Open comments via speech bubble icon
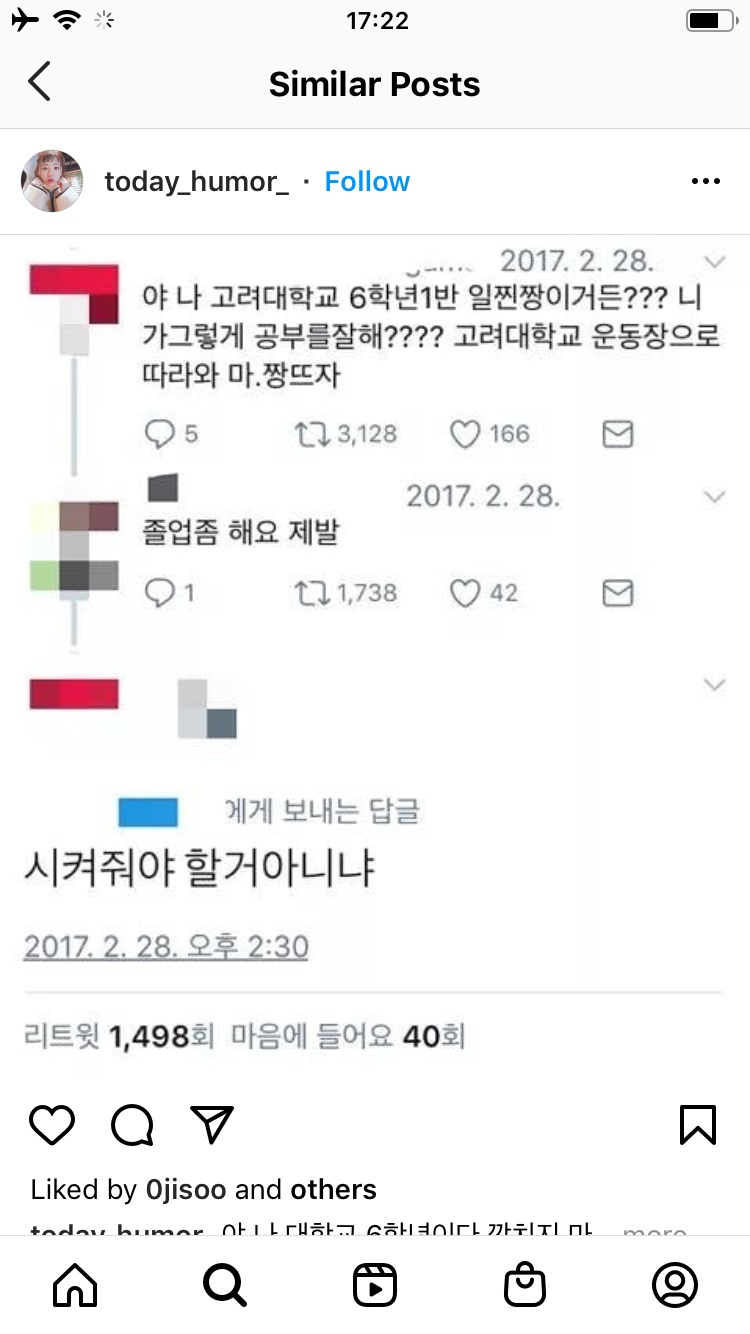Viewport: 750px width, 1334px height. (132, 1125)
